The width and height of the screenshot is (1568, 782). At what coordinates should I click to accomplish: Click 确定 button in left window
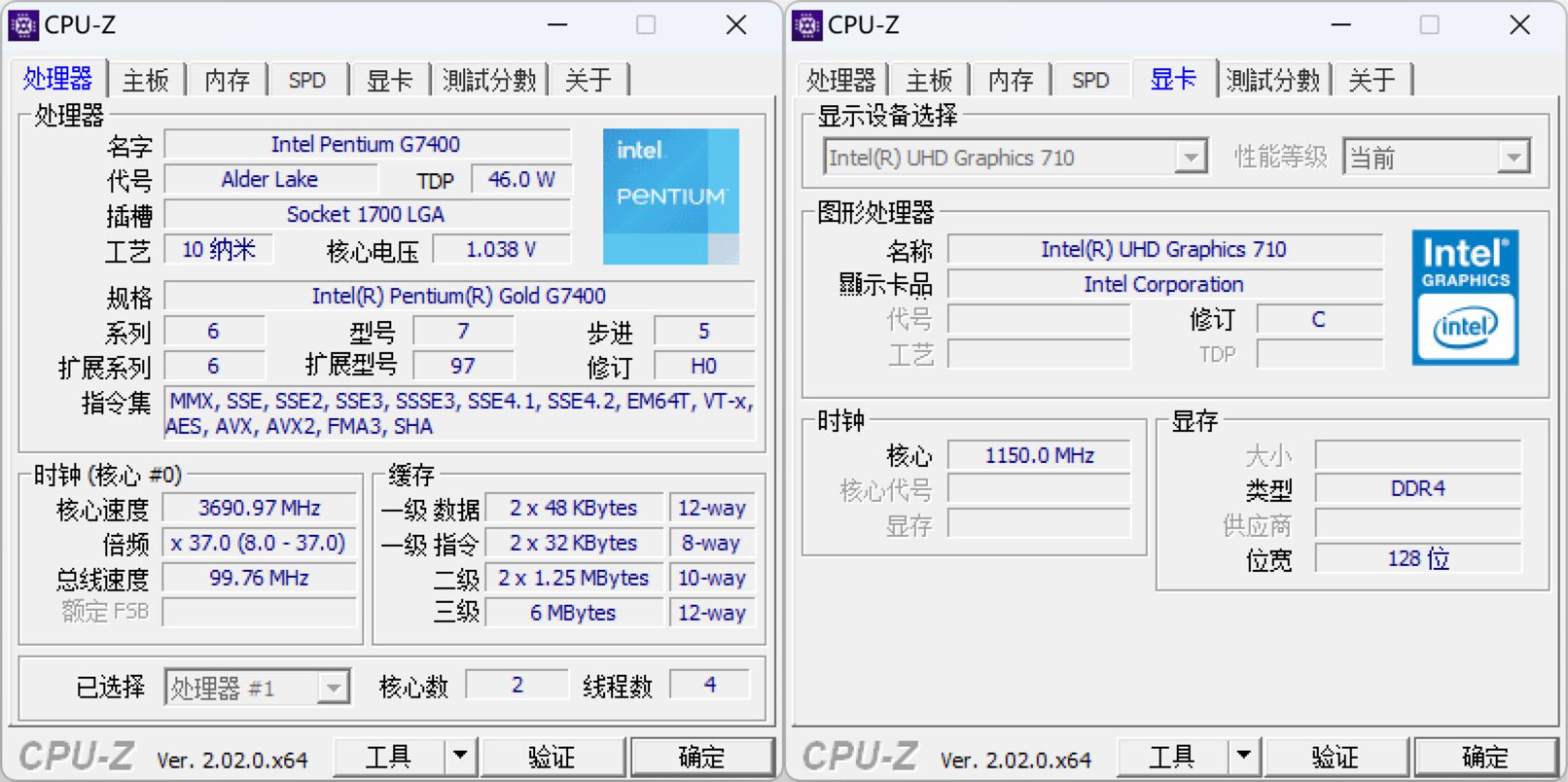click(x=702, y=756)
